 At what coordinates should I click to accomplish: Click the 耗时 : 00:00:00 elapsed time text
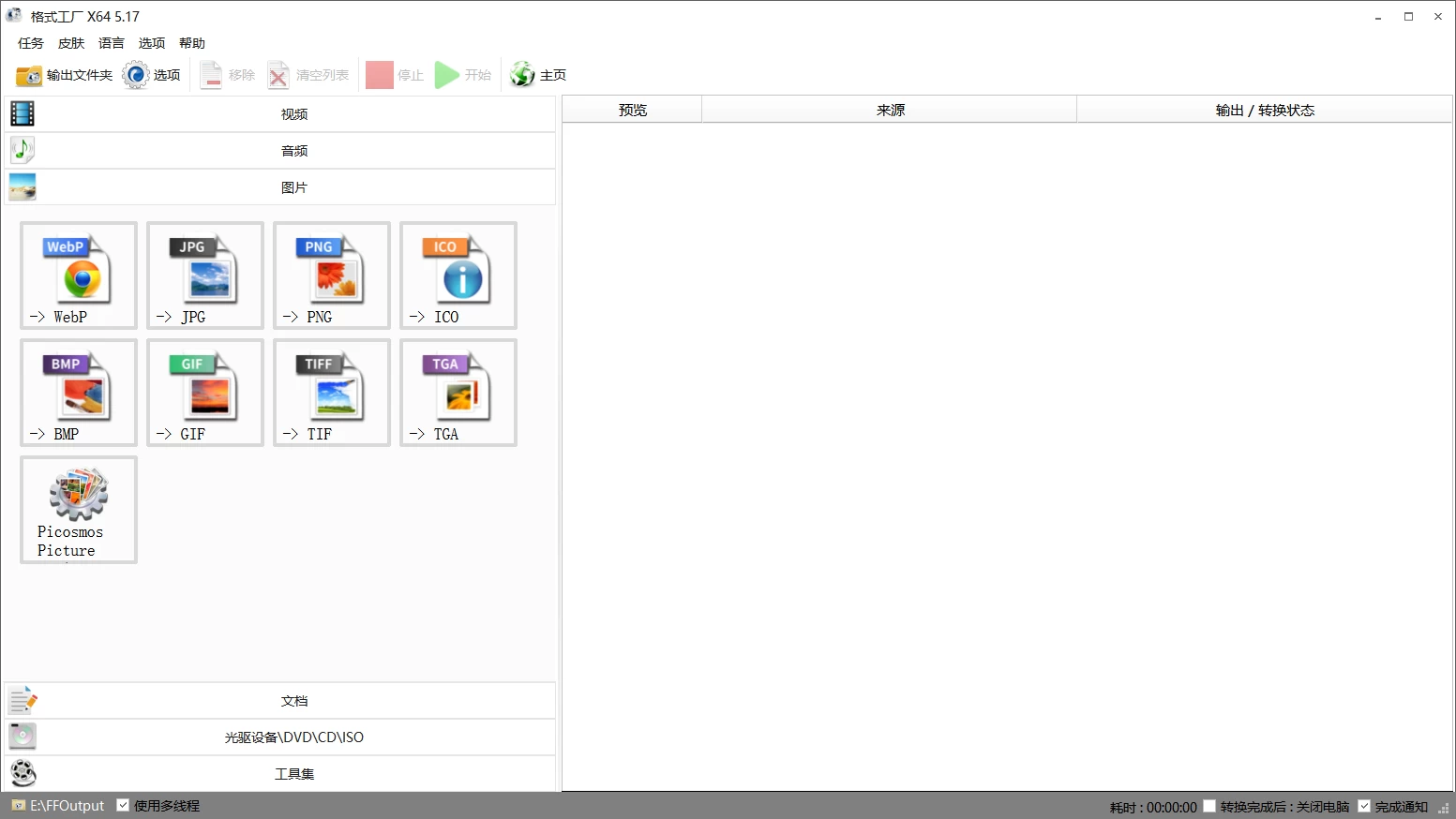pyautogui.click(x=1153, y=807)
